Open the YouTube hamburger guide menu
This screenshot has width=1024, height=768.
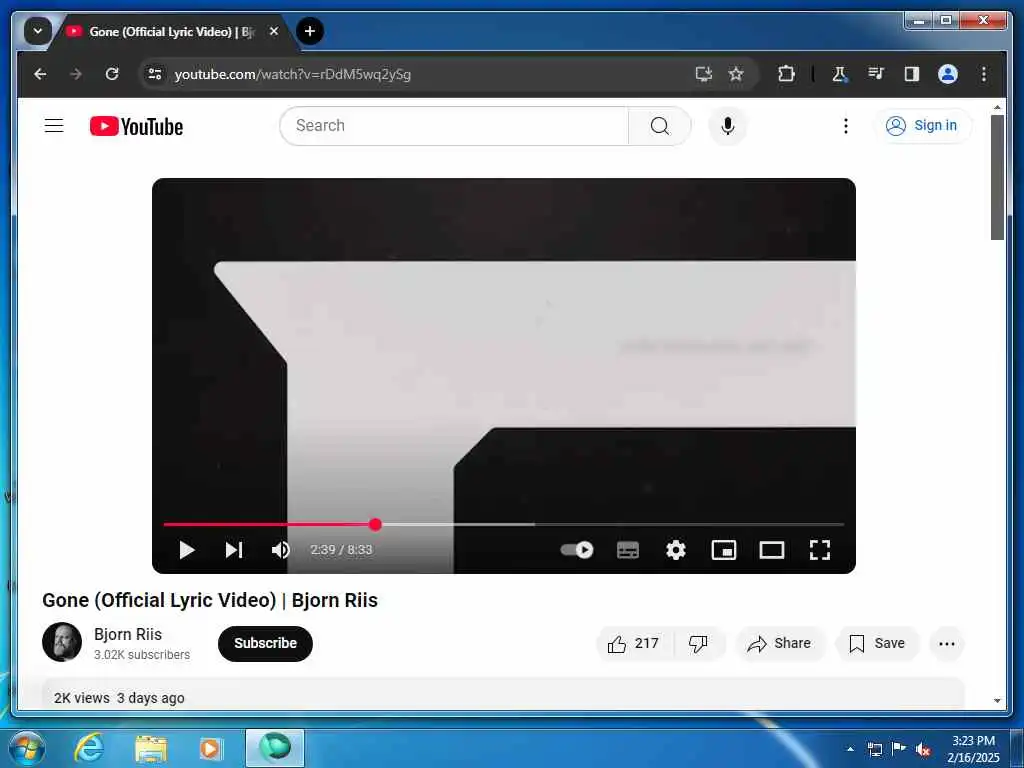point(54,125)
